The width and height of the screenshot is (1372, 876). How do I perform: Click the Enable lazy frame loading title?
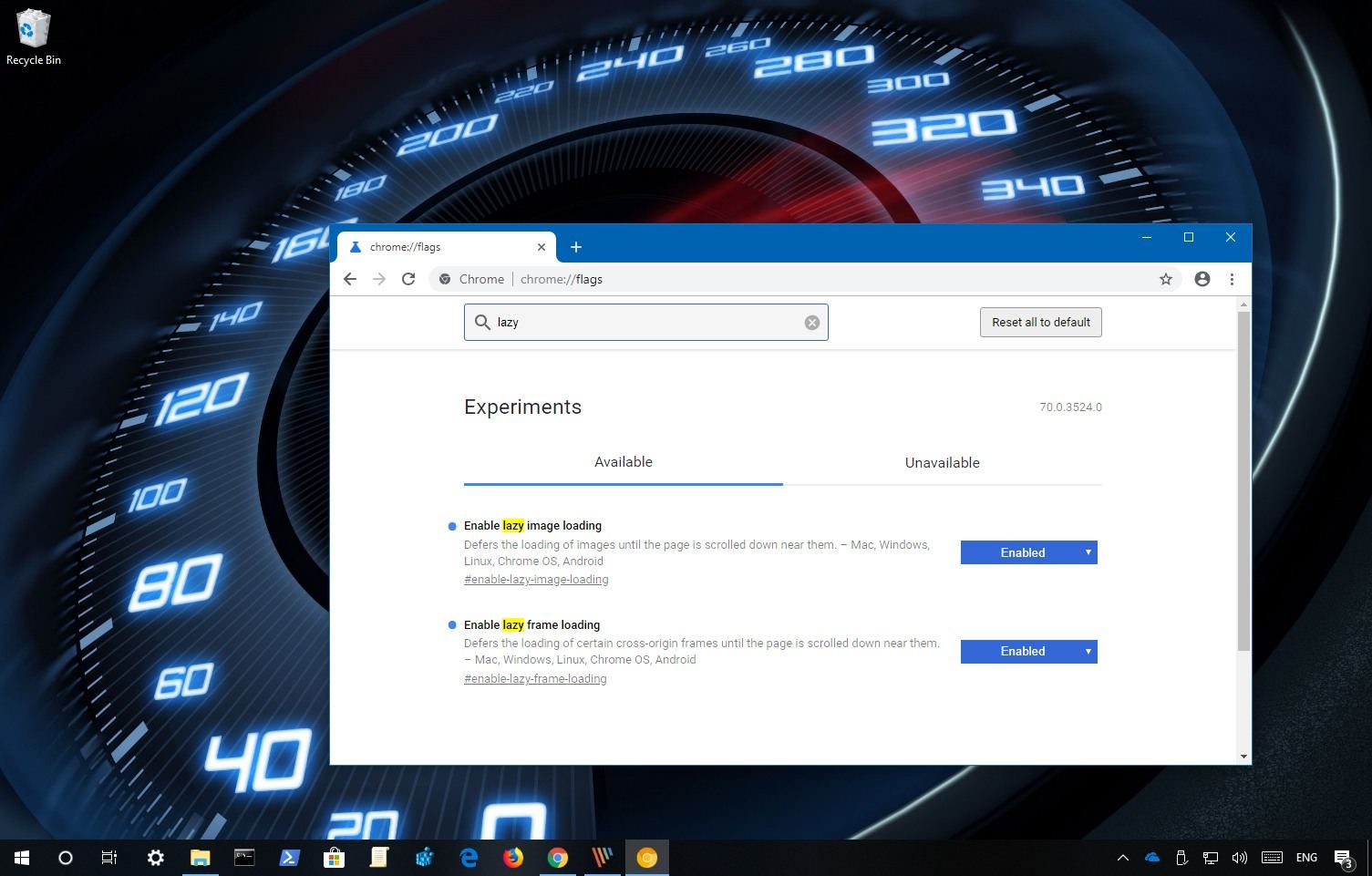coord(531,625)
